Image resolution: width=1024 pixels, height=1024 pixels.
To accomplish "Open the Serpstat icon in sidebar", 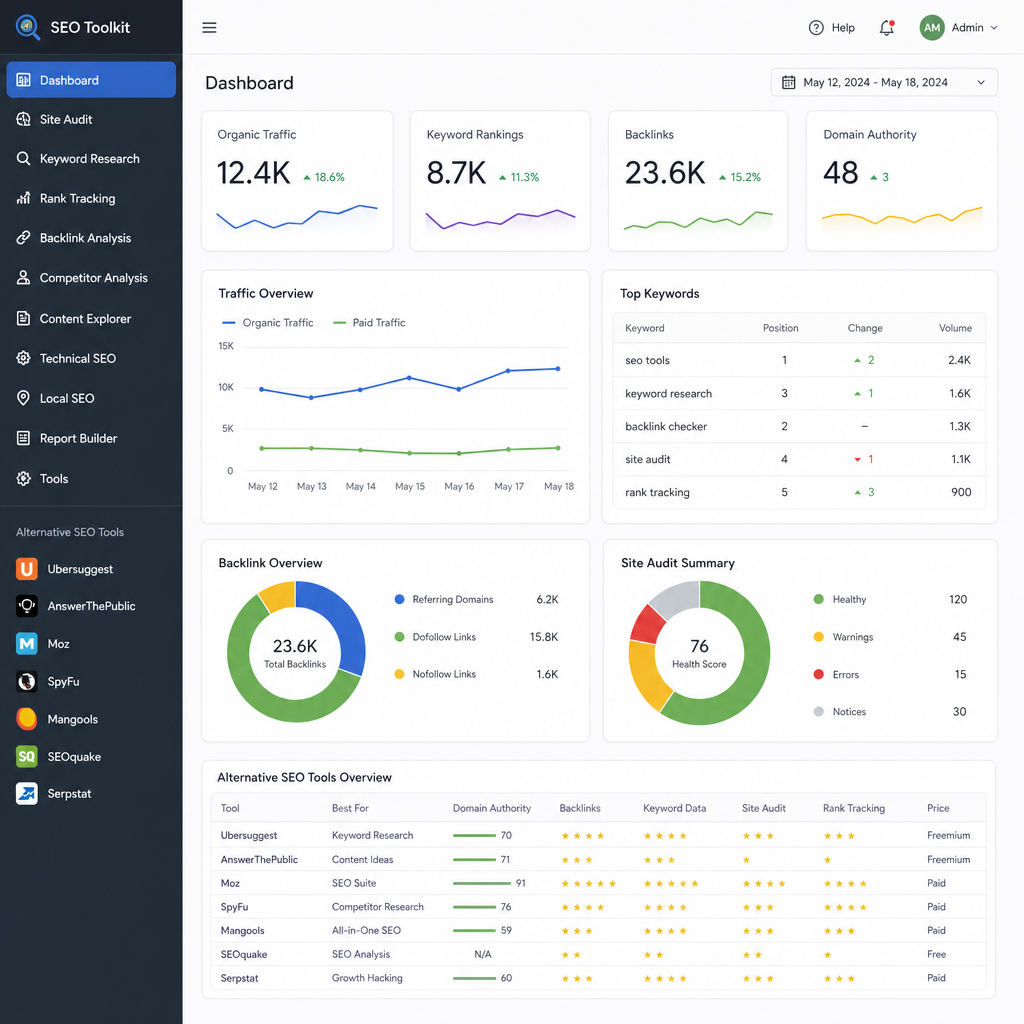I will tap(27, 793).
